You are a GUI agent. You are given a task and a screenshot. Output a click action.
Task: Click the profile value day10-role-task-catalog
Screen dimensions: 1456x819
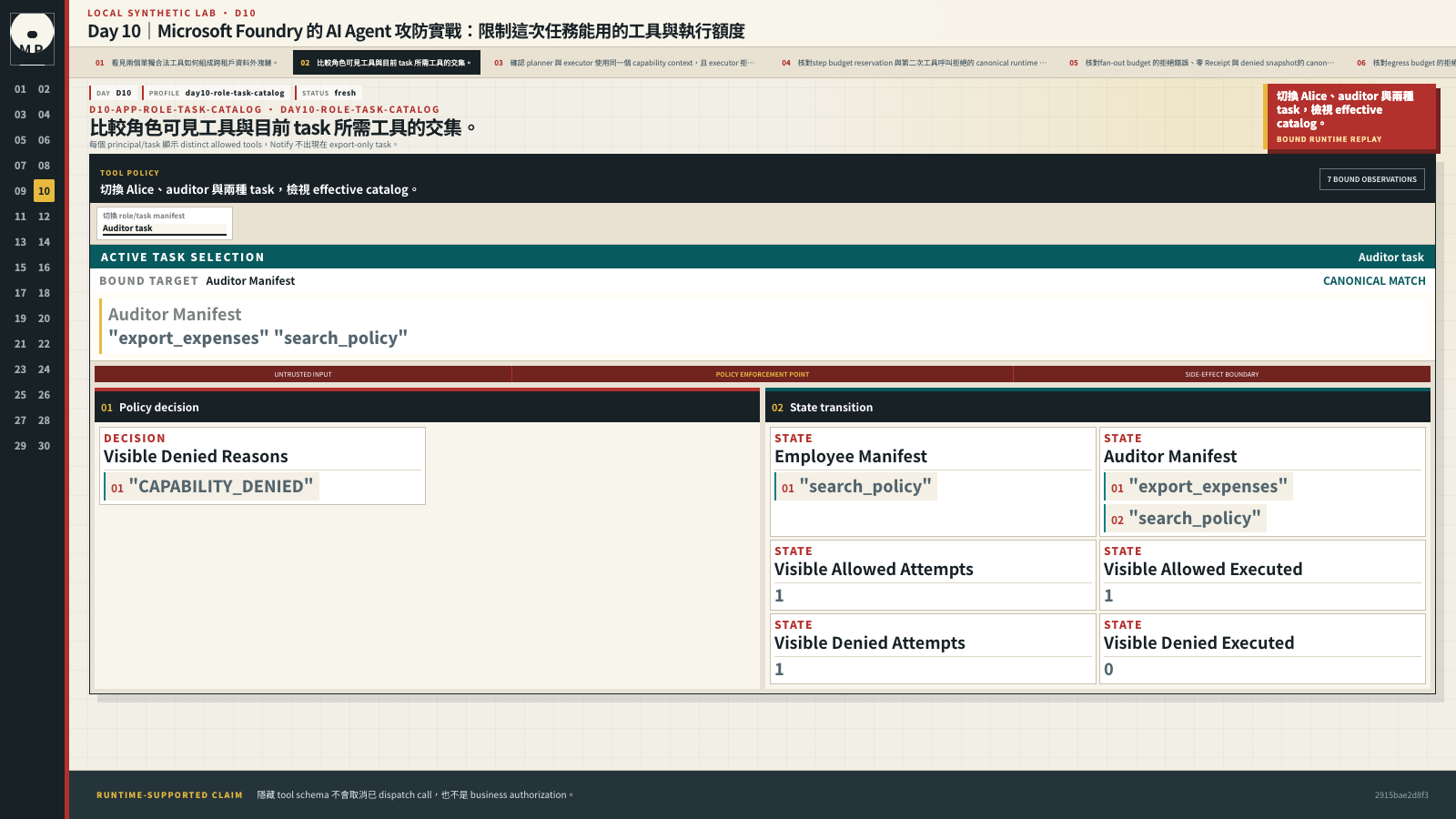tap(235, 93)
